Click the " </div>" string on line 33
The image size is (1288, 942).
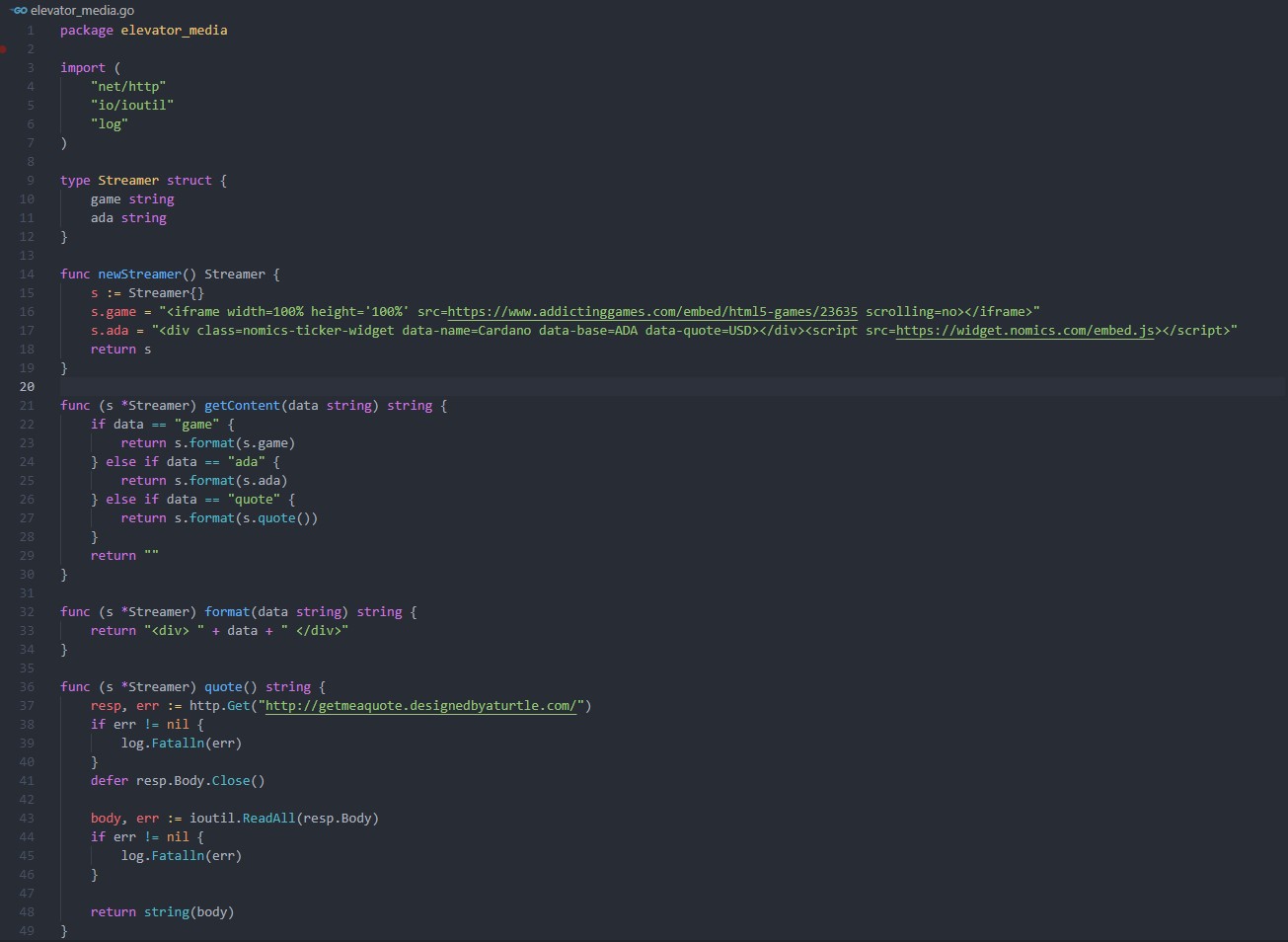[x=315, y=630]
